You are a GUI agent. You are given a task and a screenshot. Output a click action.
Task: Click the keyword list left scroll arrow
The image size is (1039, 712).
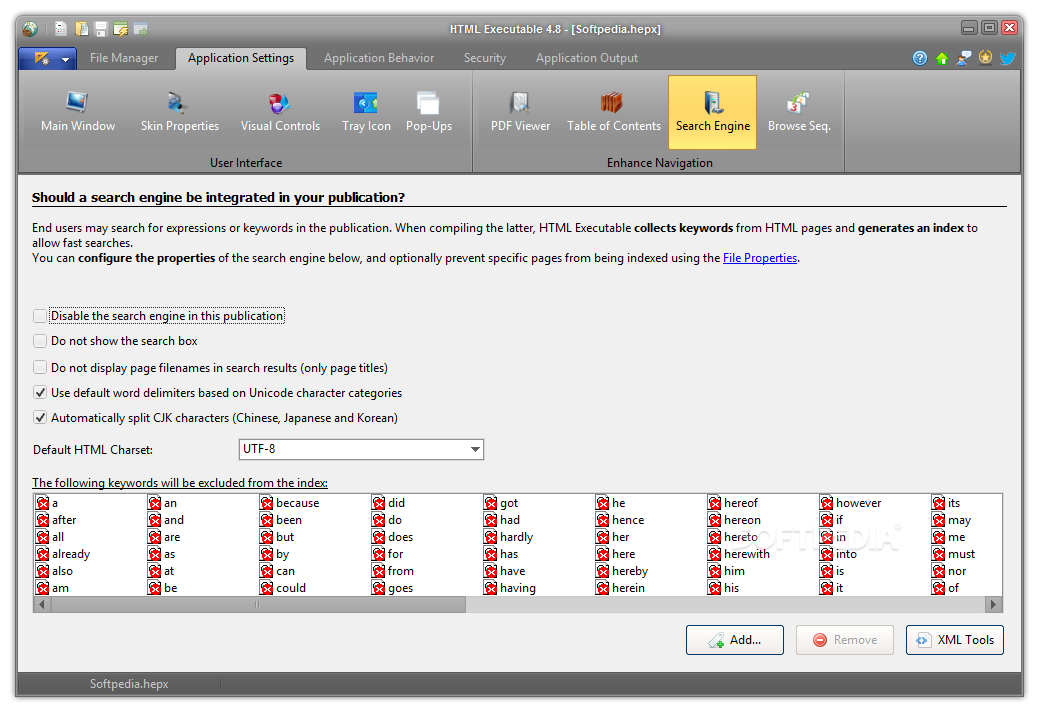[41, 604]
